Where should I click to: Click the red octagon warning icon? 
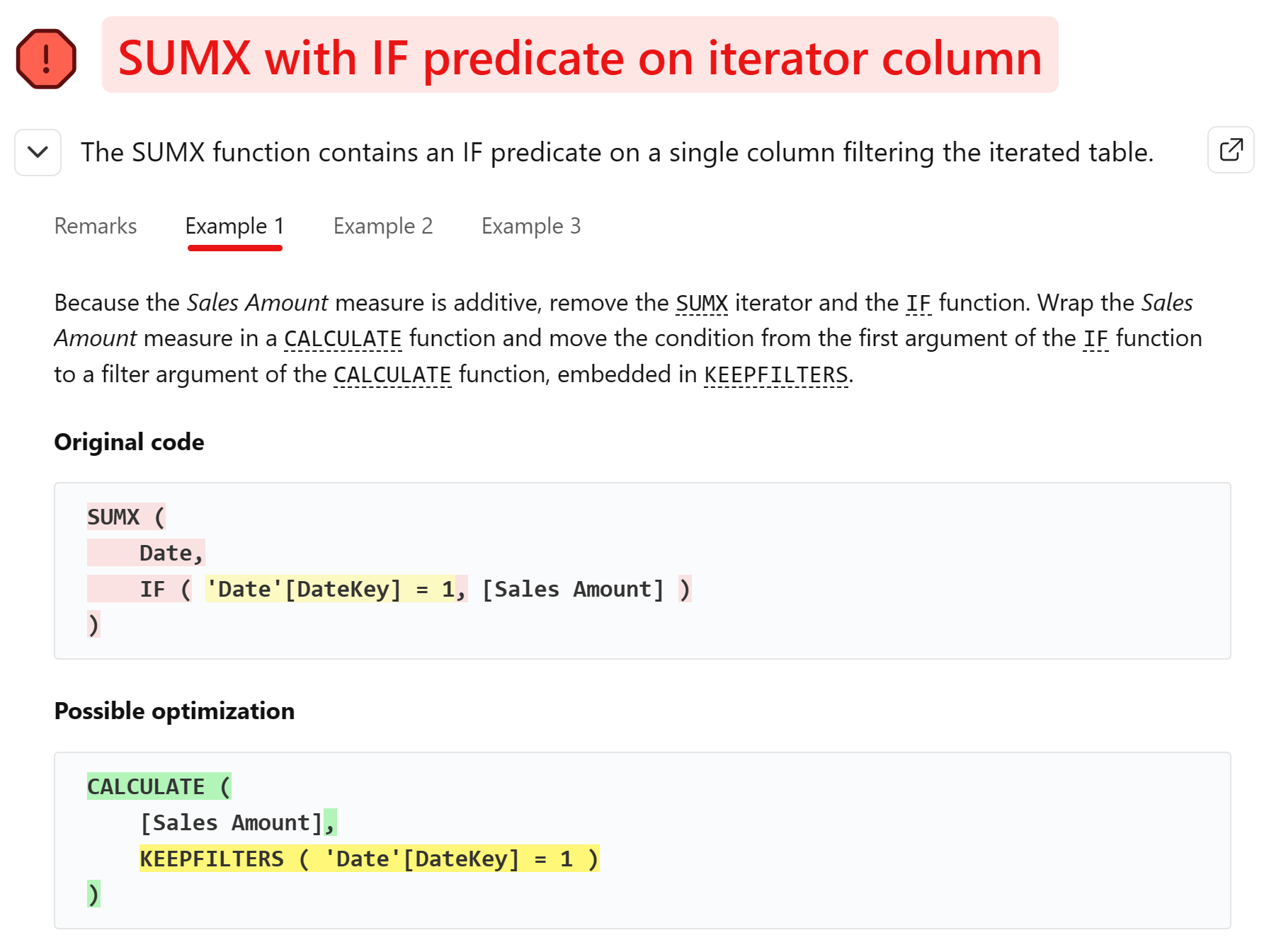pyautogui.click(x=46, y=58)
